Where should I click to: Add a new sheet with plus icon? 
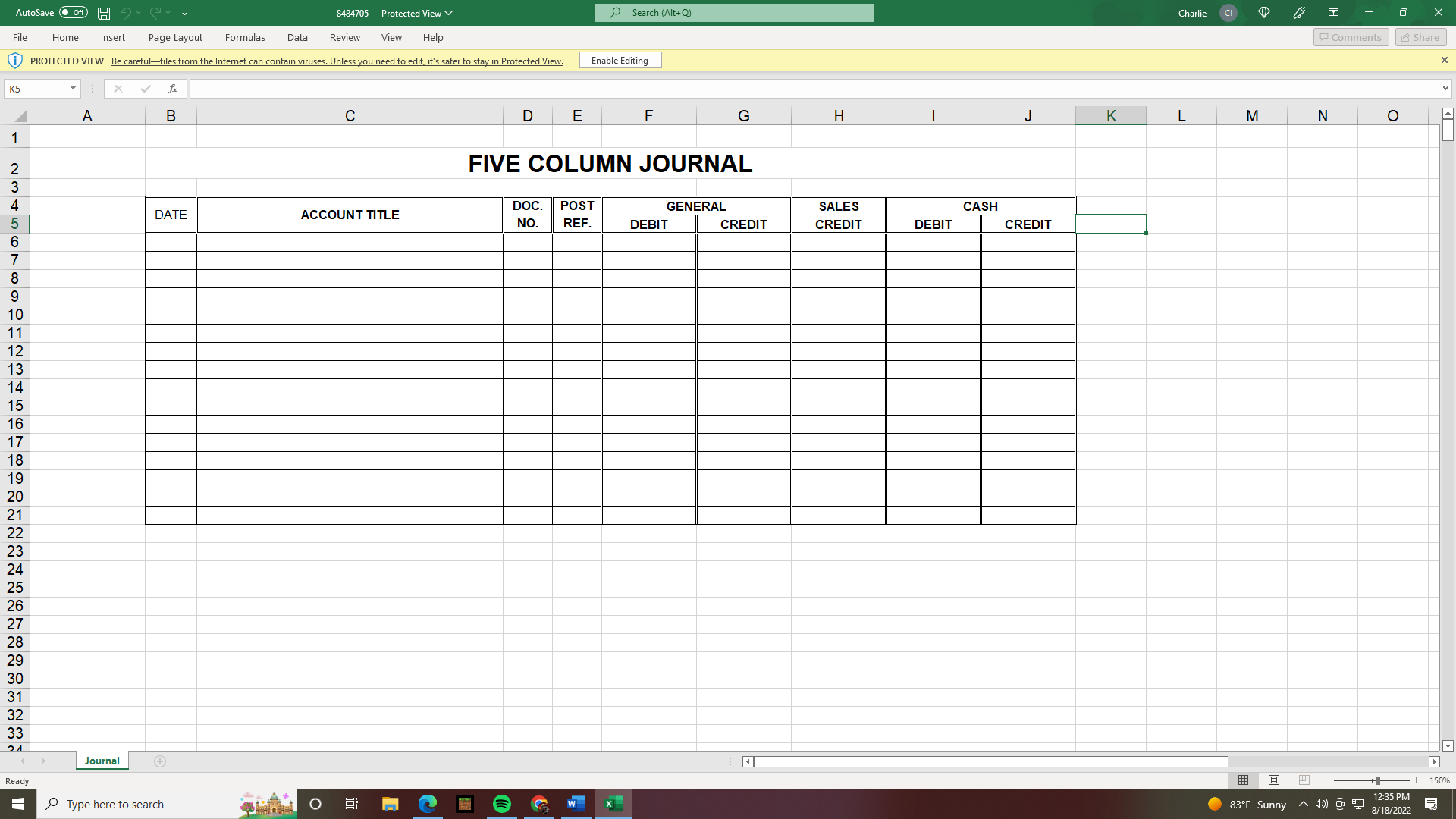(x=160, y=761)
